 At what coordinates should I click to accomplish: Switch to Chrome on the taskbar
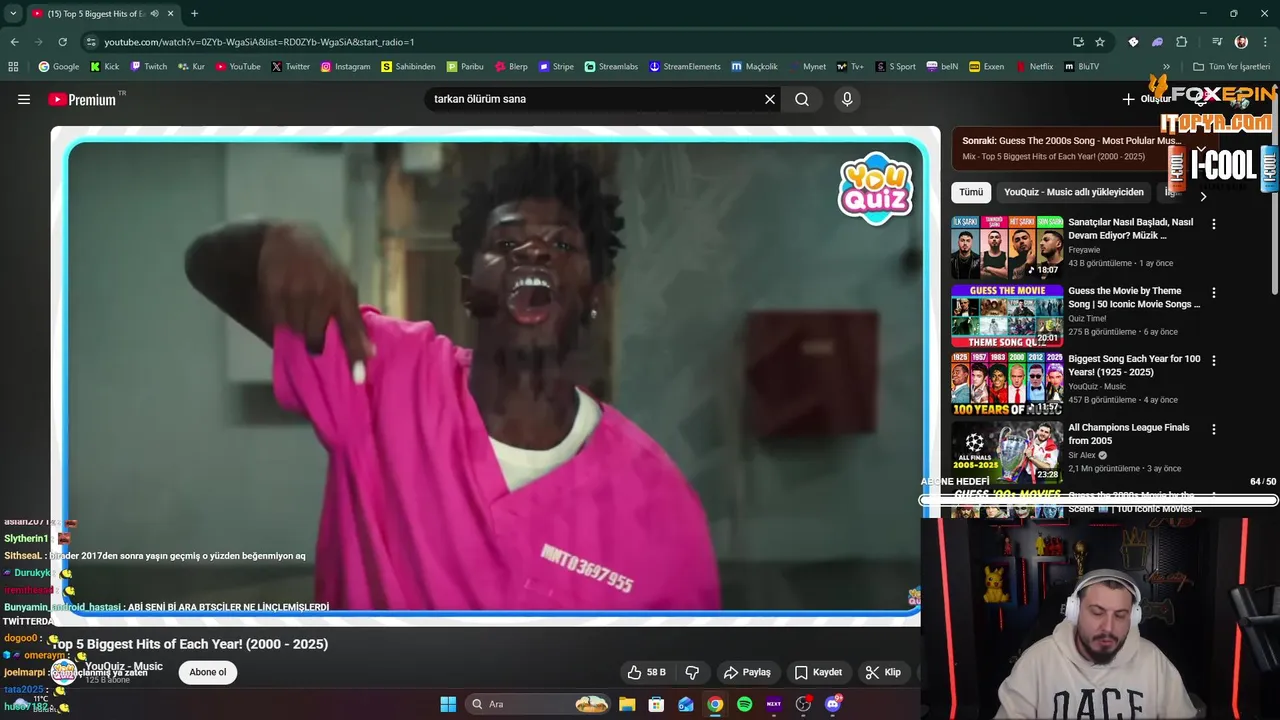click(715, 704)
